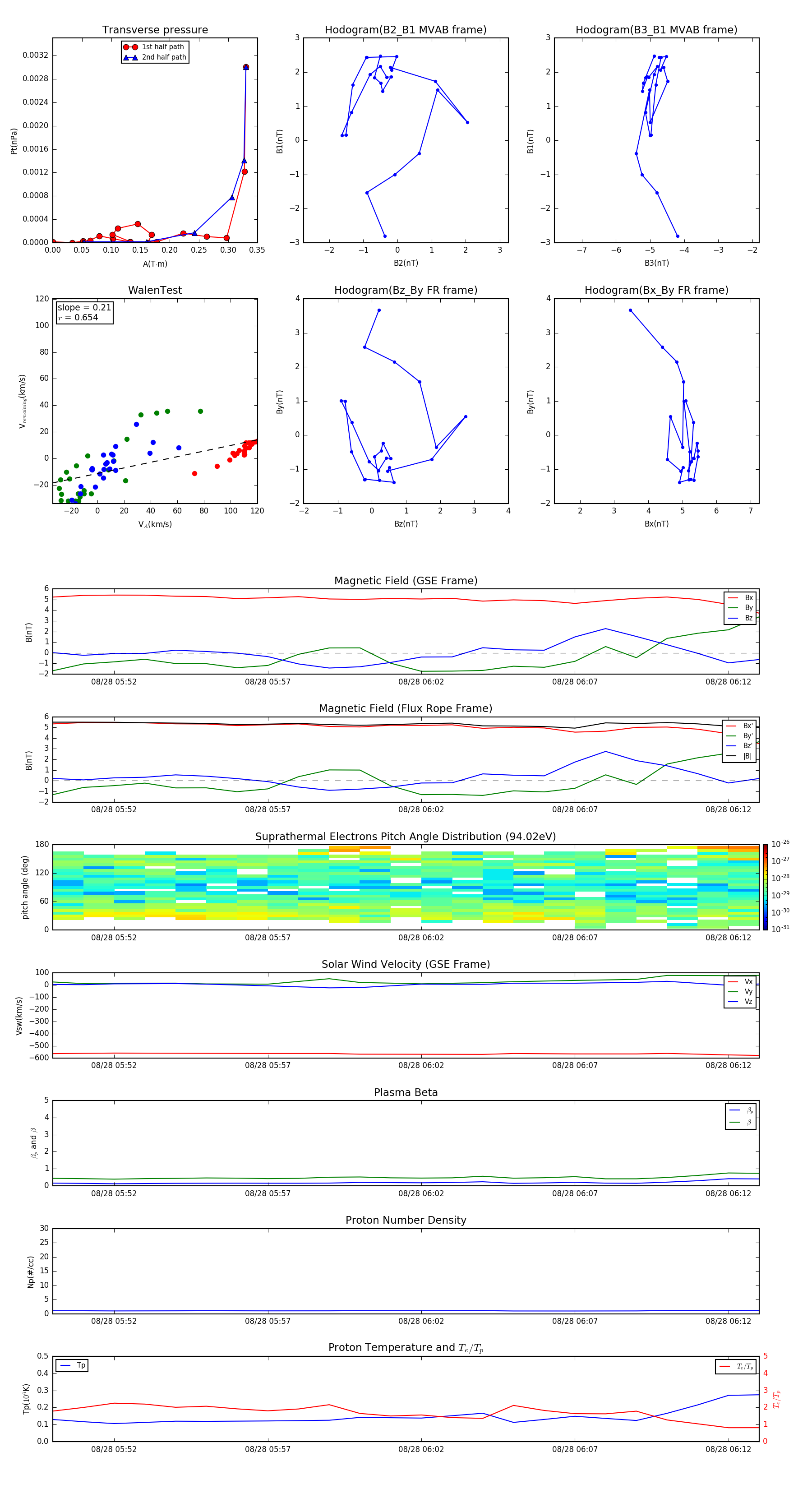
Task: Click the 'Bx(nT)' x-axis label
Action: click(x=656, y=524)
